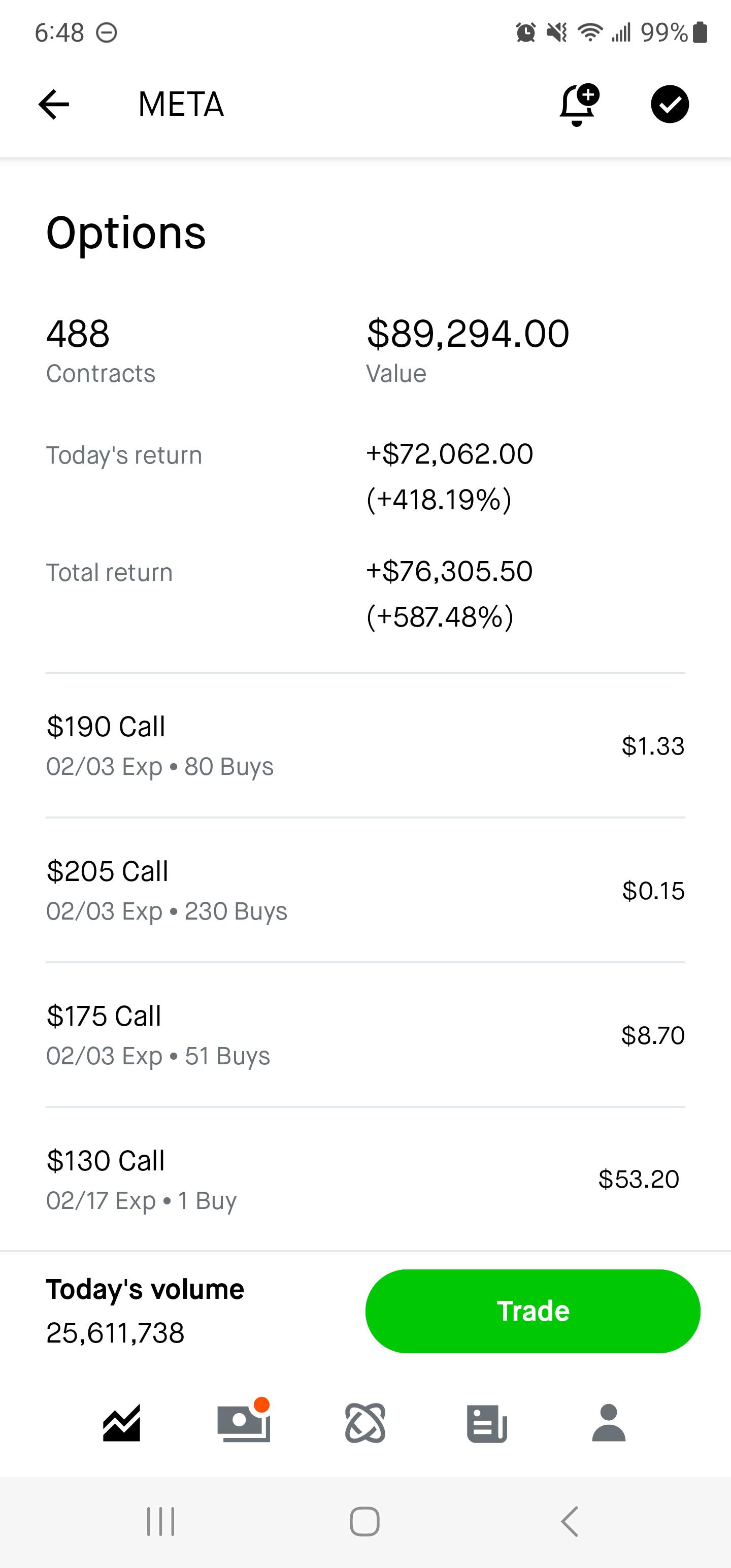Tap the Today's volume figure
This screenshot has height=1568, width=731.
click(116, 1333)
